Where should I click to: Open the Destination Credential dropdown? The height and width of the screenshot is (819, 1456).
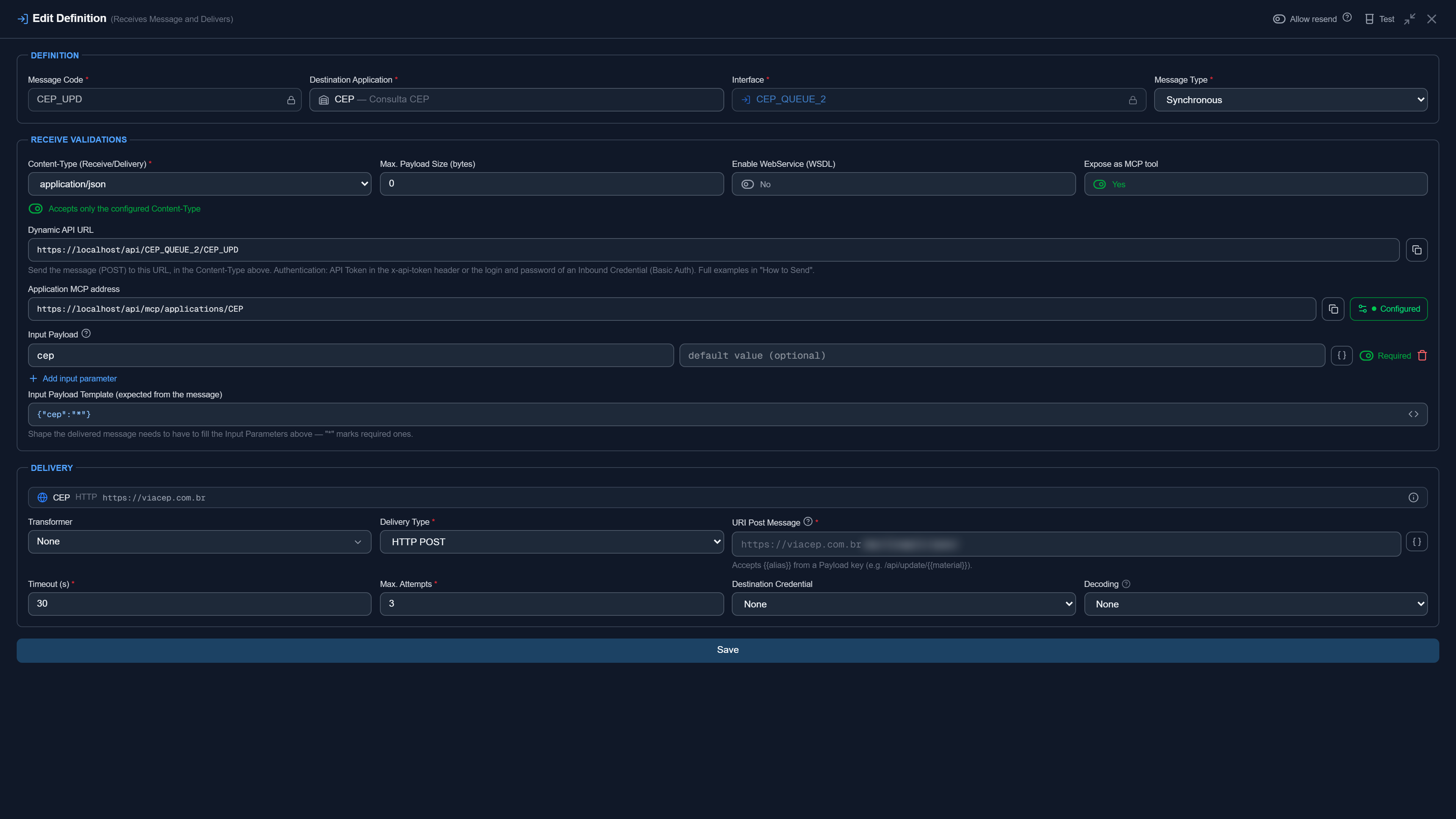[x=903, y=604]
